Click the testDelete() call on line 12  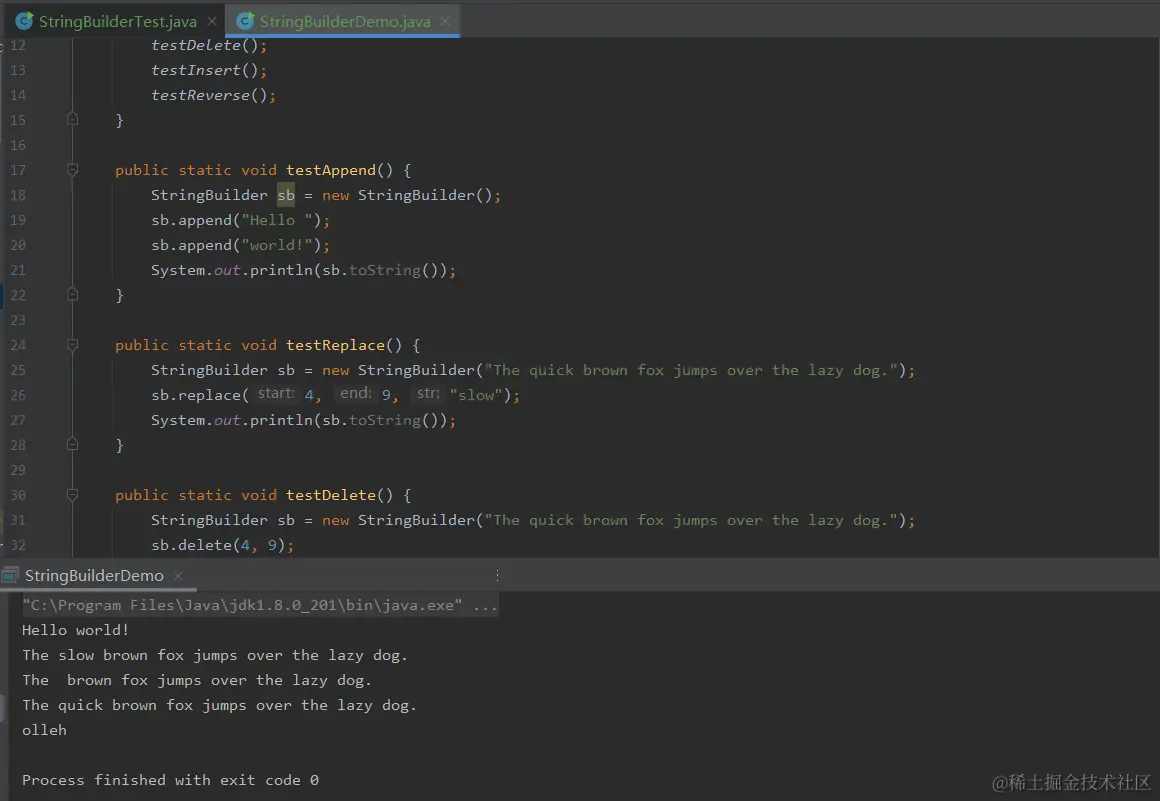209,45
